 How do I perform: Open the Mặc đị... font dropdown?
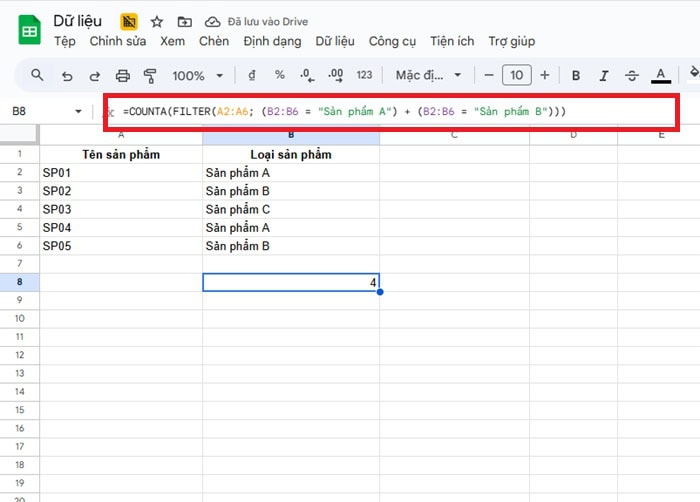coord(428,75)
